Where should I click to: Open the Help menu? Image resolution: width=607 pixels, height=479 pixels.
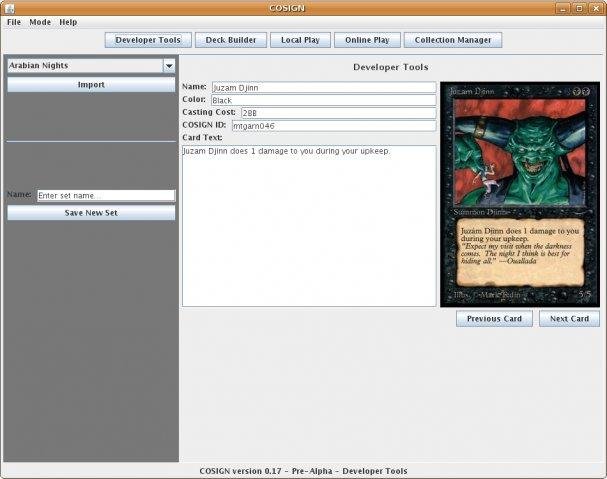[68, 22]
